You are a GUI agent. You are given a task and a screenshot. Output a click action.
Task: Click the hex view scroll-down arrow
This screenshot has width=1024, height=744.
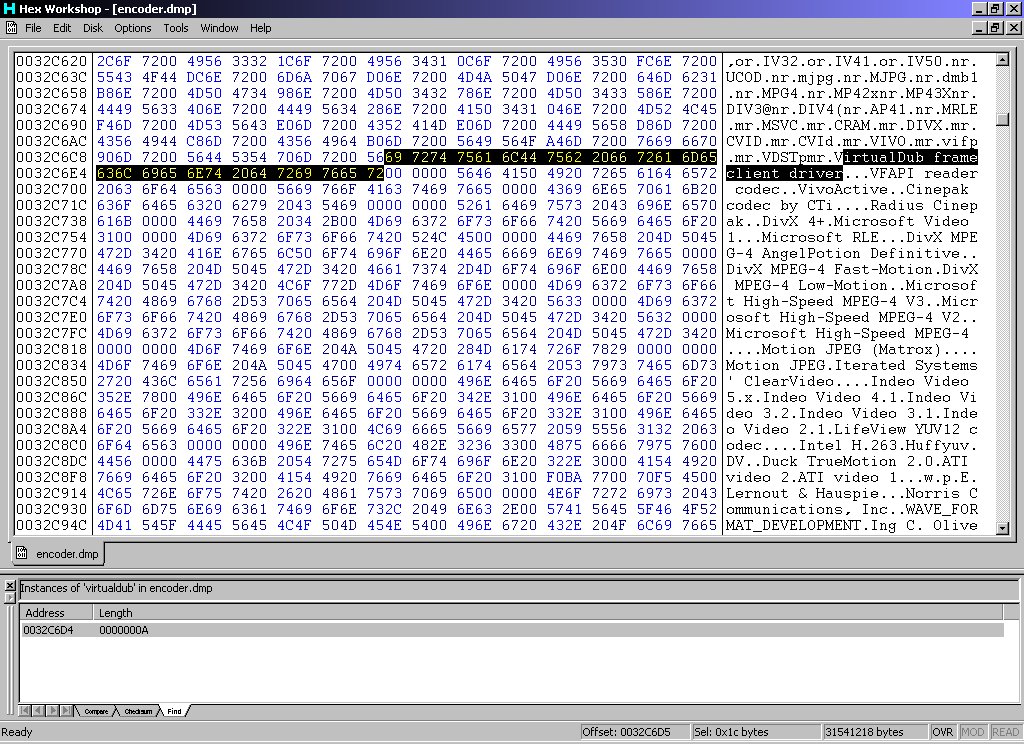point(1002,528)
